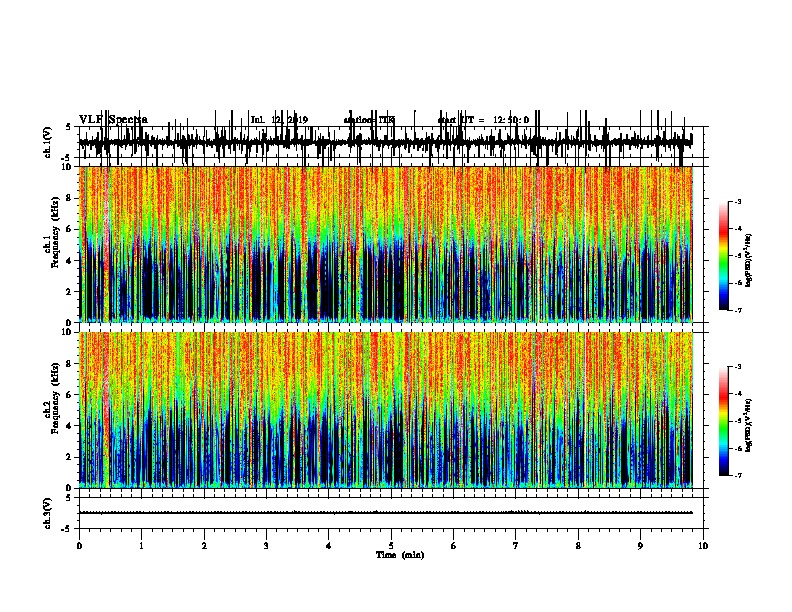Screen dimensions: 792x612
Task: Click the -3 label on ch.1 colorbar
Action: pyautogui.click(x=737, y=201)
